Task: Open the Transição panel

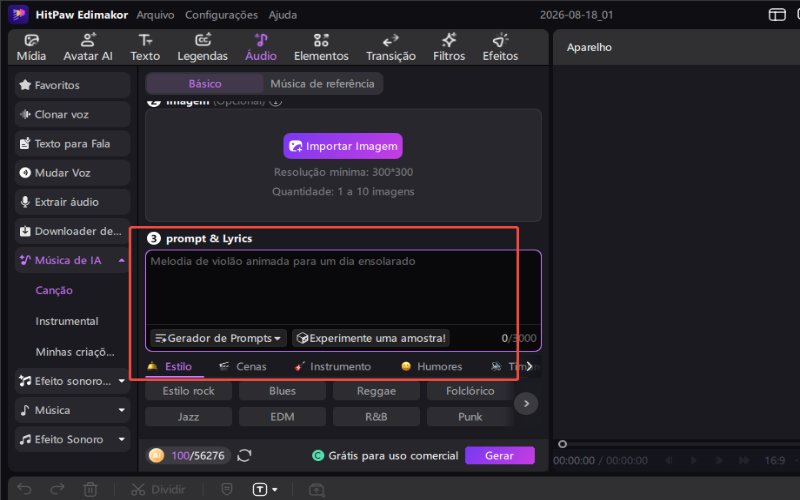Action: tap(391, 47)
